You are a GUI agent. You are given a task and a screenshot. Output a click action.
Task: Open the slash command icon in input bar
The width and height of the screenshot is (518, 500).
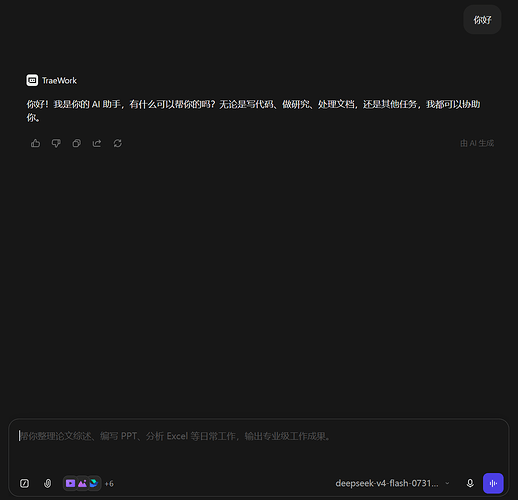[x=24, y=483]
